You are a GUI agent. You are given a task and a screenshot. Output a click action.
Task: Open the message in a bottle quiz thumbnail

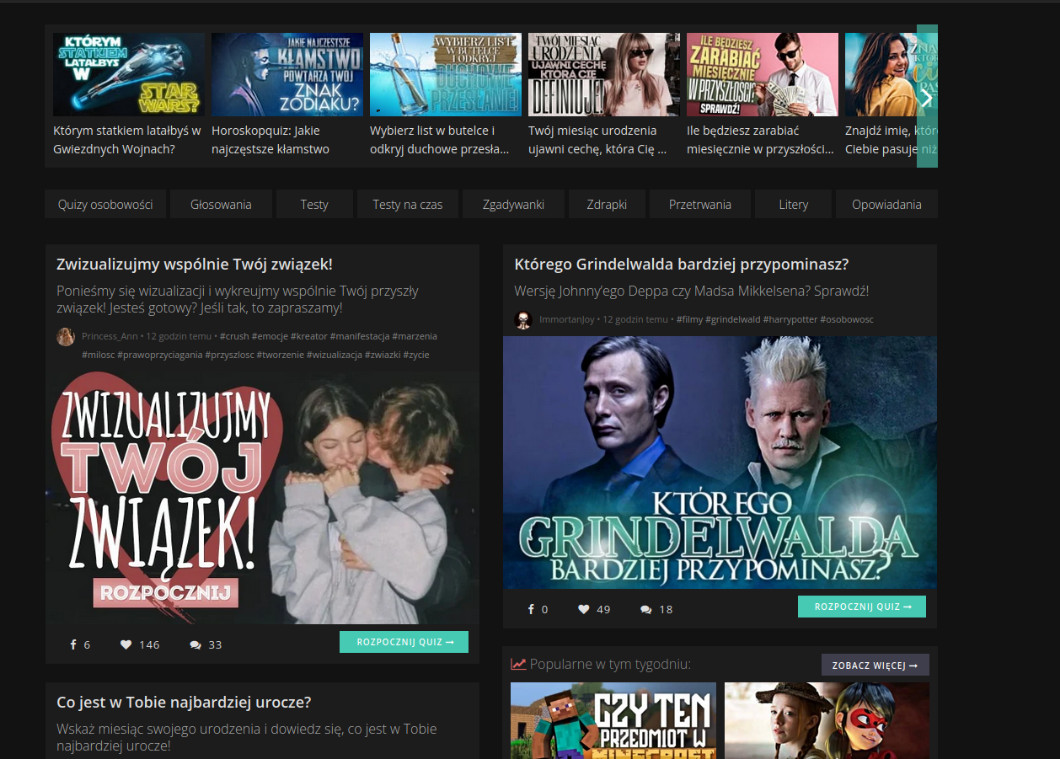coord(445,75)
